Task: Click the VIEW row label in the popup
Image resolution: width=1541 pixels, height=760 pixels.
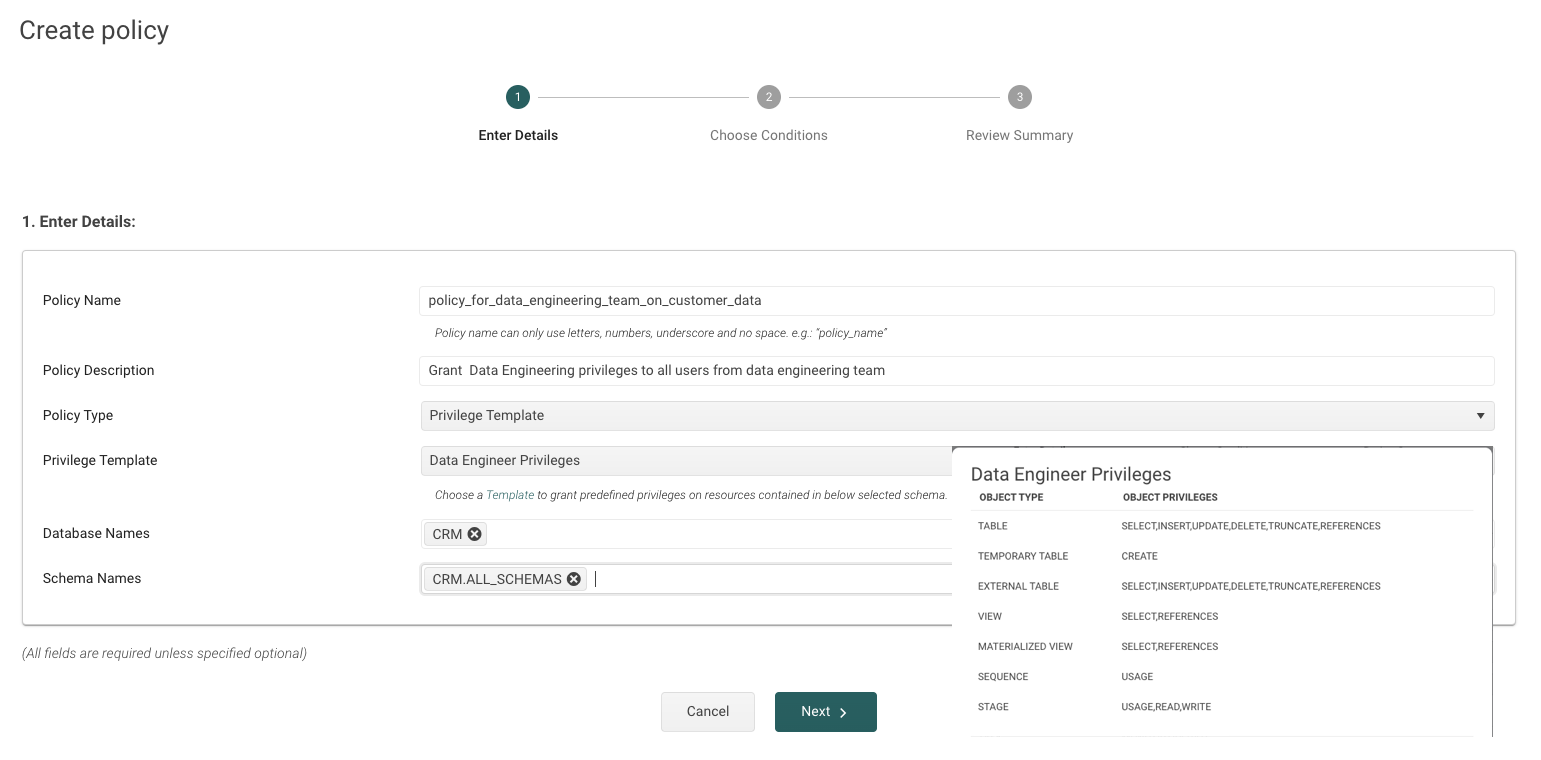Action: pos(990,616)
